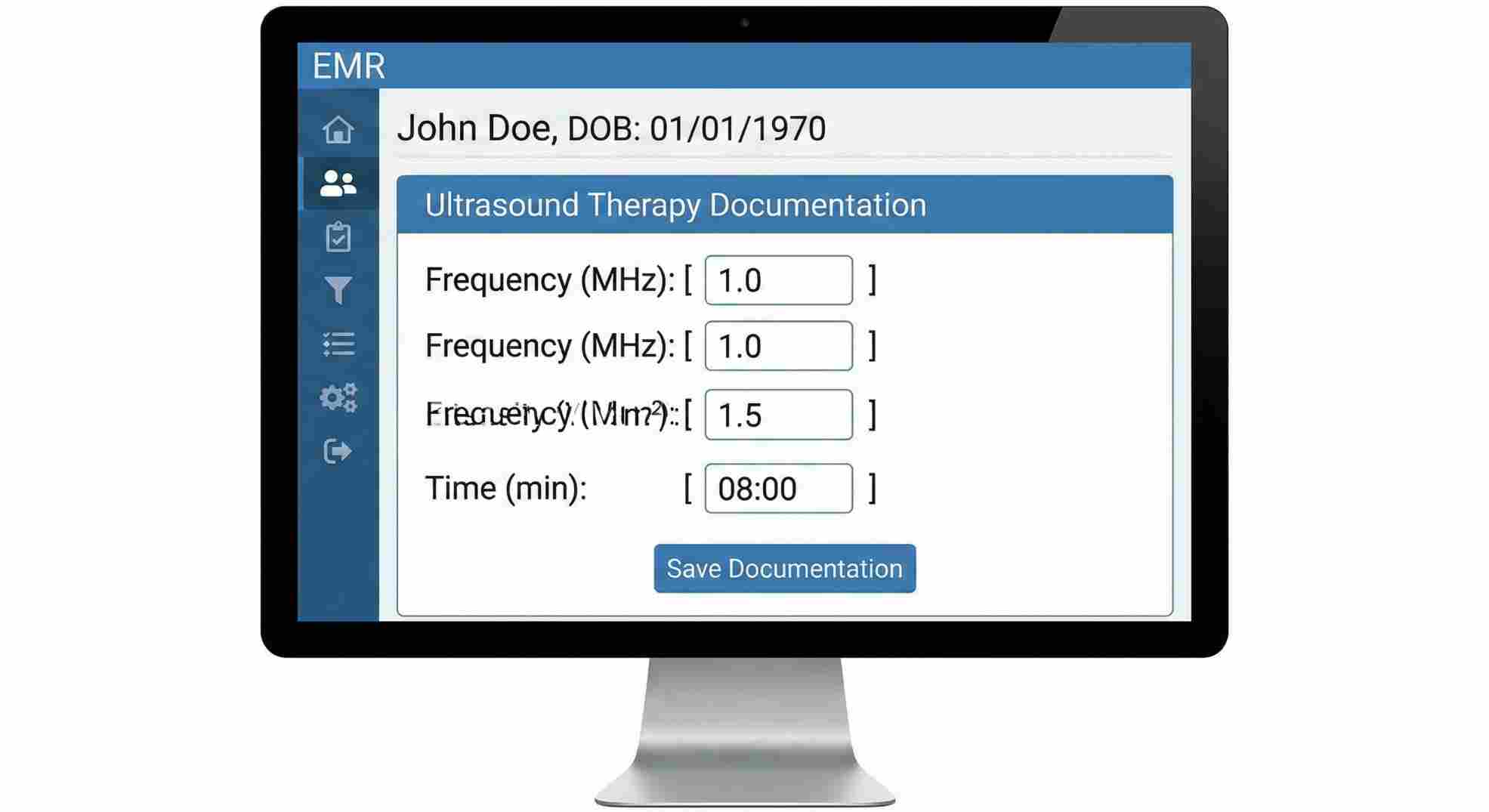Viewport: 1489px width, 812px height.
Task: Open Settings via the gears icon
Action: pyautogui.click(x=338, y=398)
